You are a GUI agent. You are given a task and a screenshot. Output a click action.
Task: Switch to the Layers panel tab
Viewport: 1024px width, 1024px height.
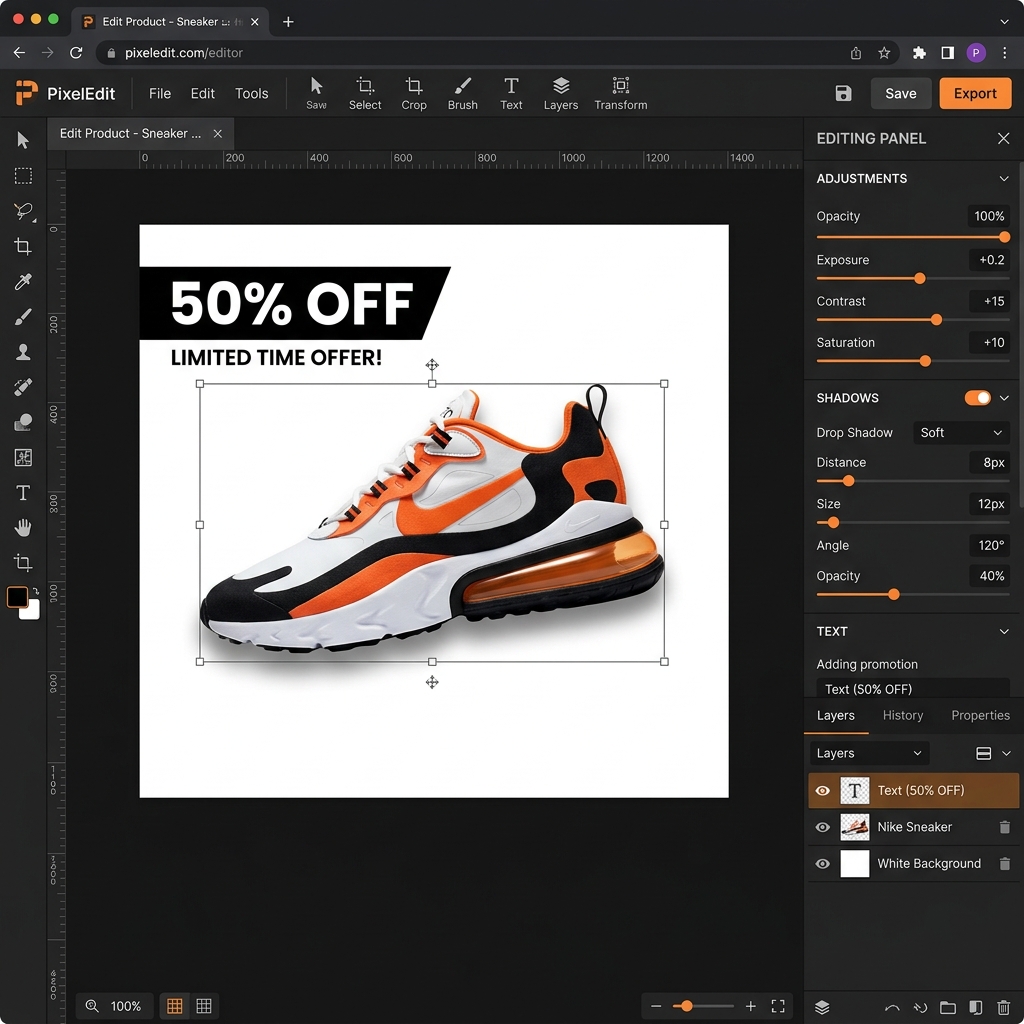(x=835, y=715)
